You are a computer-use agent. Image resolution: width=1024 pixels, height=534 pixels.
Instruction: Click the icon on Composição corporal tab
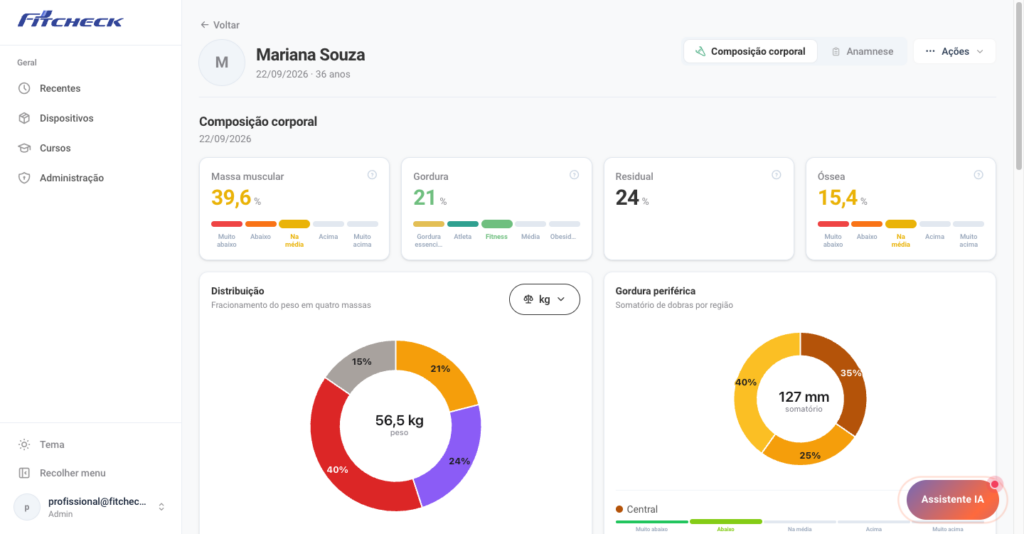[700, 52]
